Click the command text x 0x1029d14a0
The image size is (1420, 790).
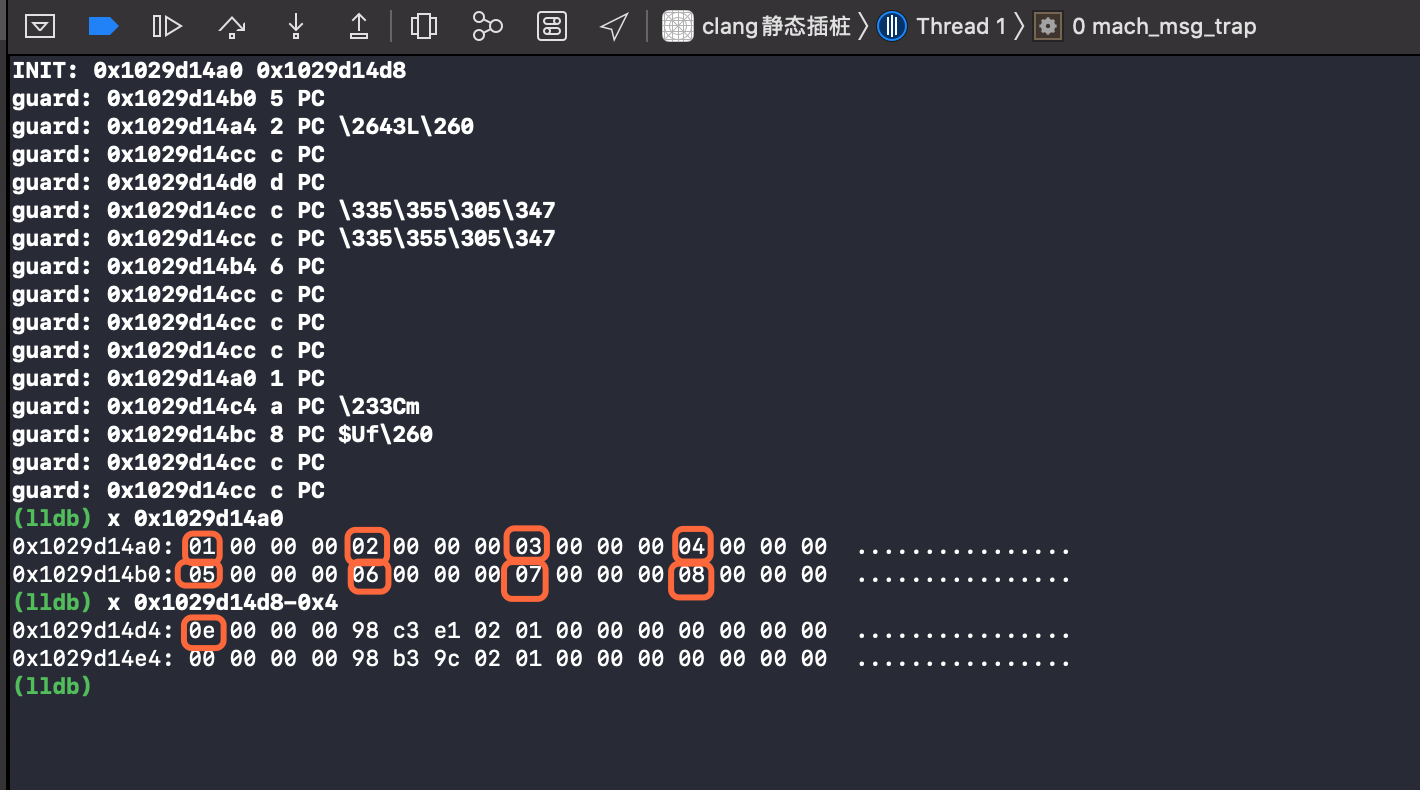[194, 518]
